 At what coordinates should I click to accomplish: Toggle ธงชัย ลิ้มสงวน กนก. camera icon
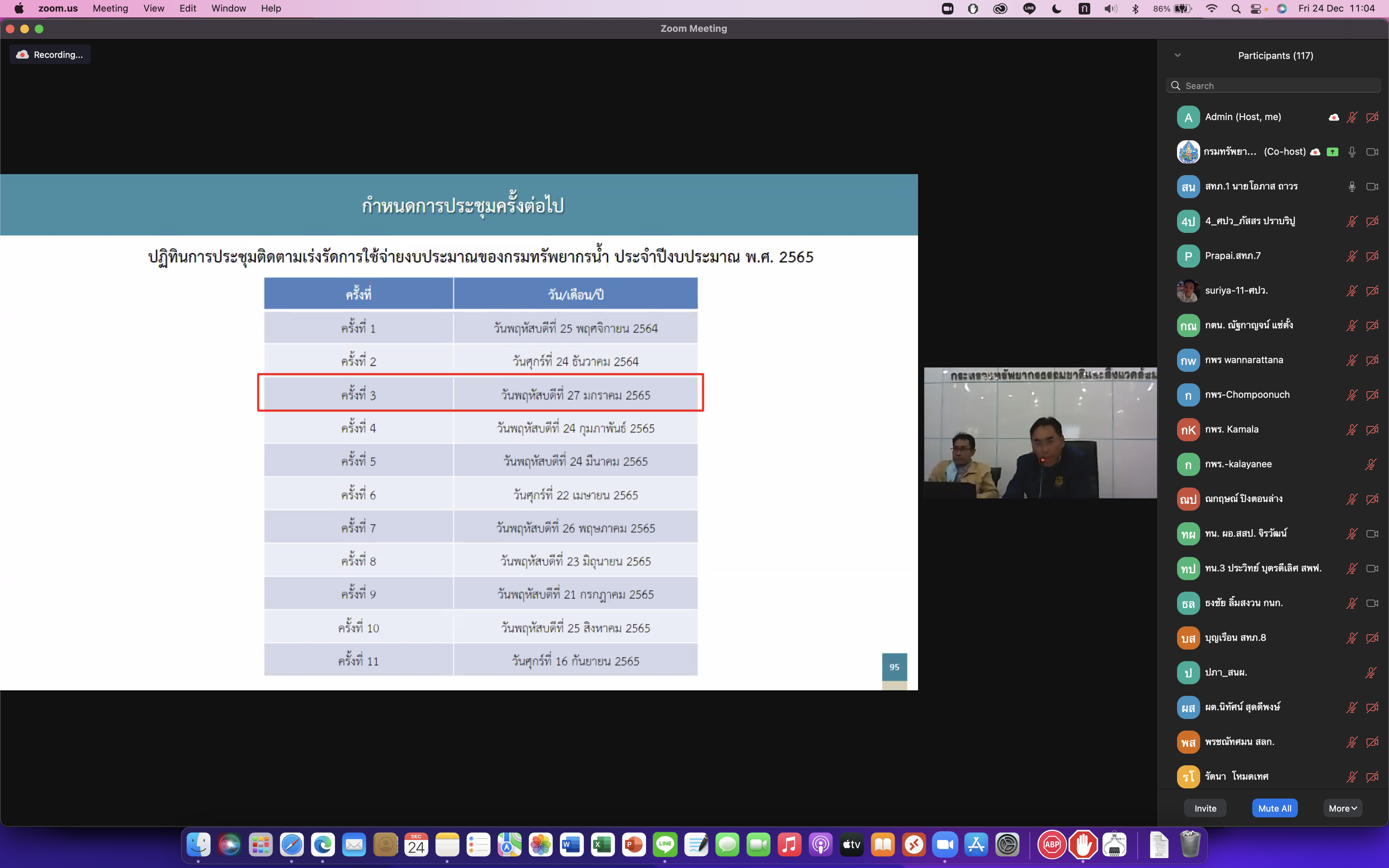1372,603
